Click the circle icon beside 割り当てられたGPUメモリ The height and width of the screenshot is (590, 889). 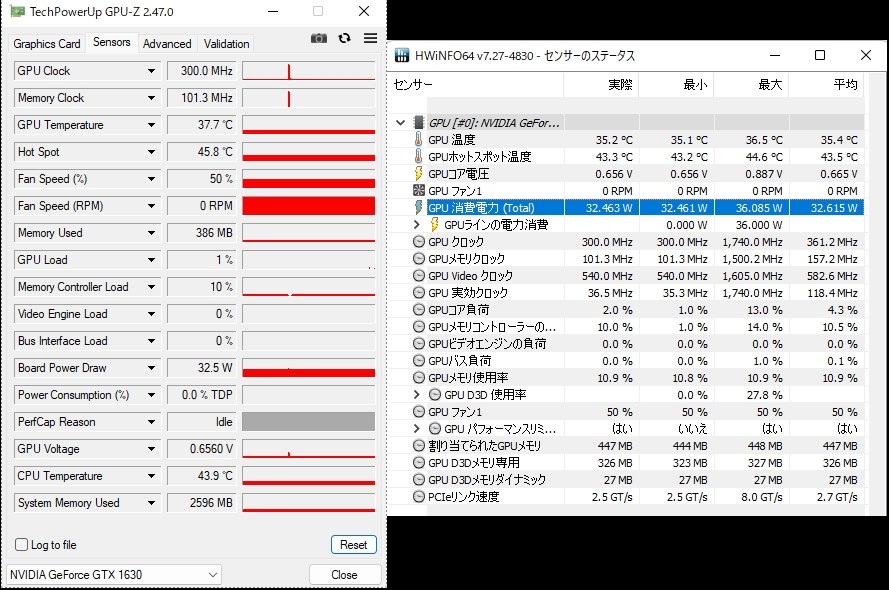[x=419, y=445]
